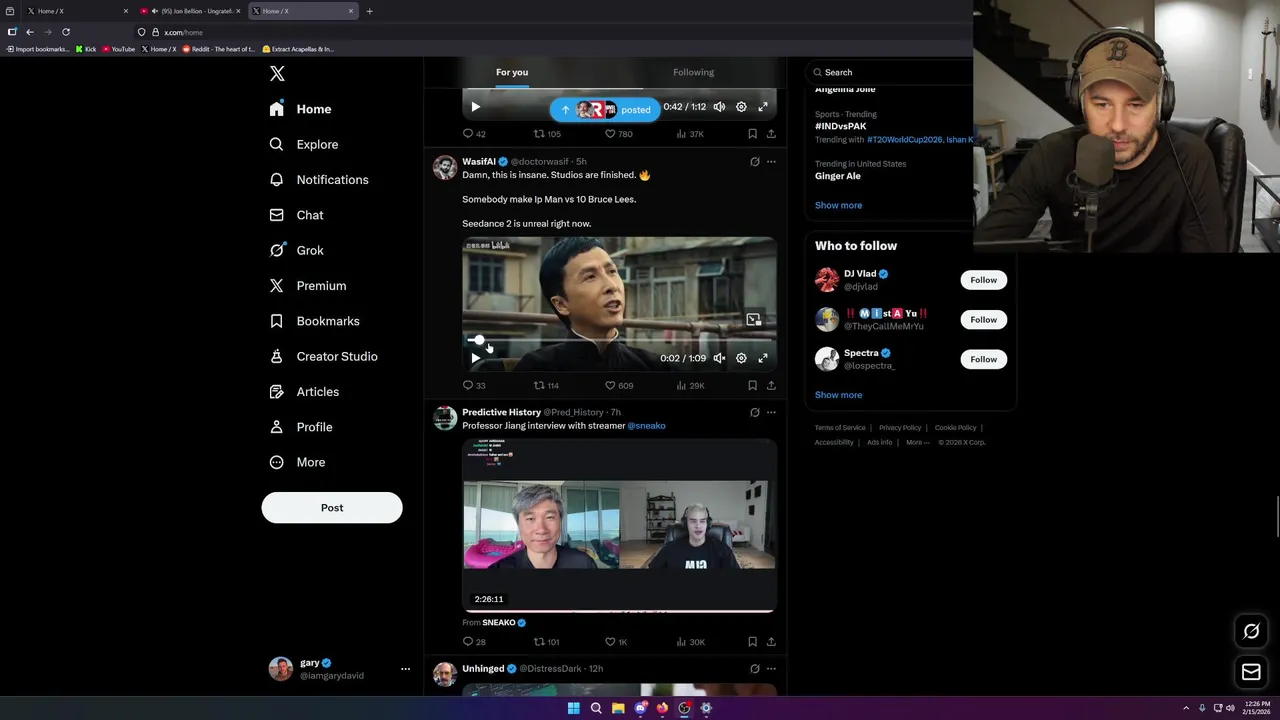
Task: Open more options on Predictive History post
Action: click(x=771, y=412)
